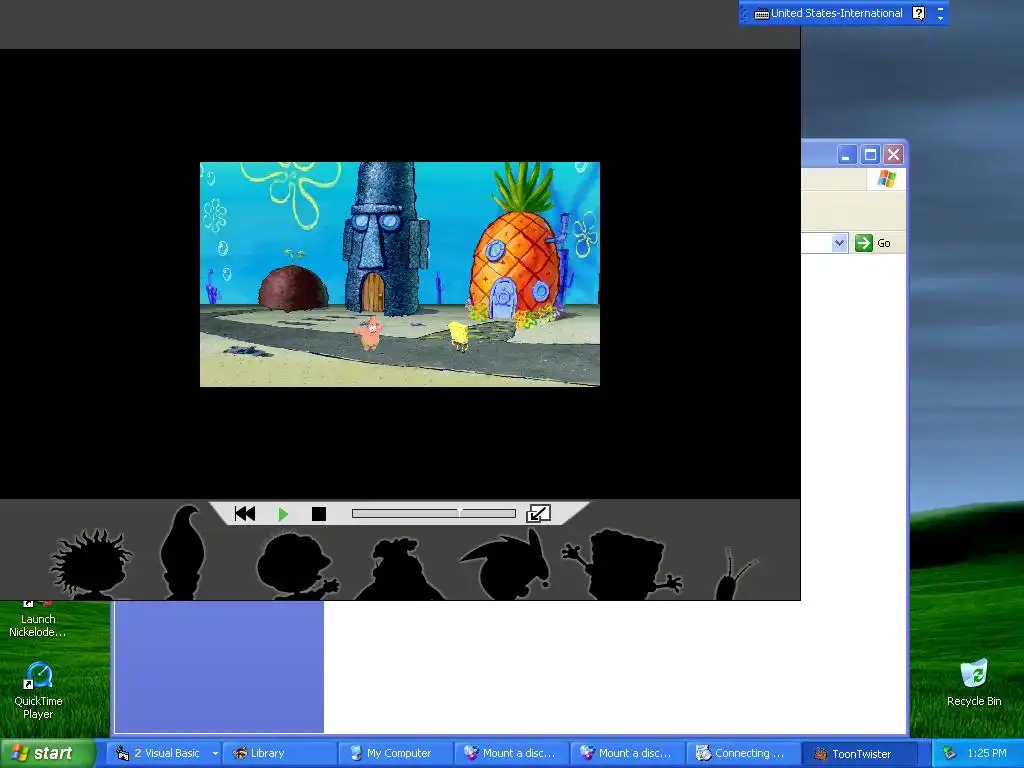Play the SpongeBob video
Image resolution: width=1024 pixels, height=768 pixels.
[x=283, y=514]
